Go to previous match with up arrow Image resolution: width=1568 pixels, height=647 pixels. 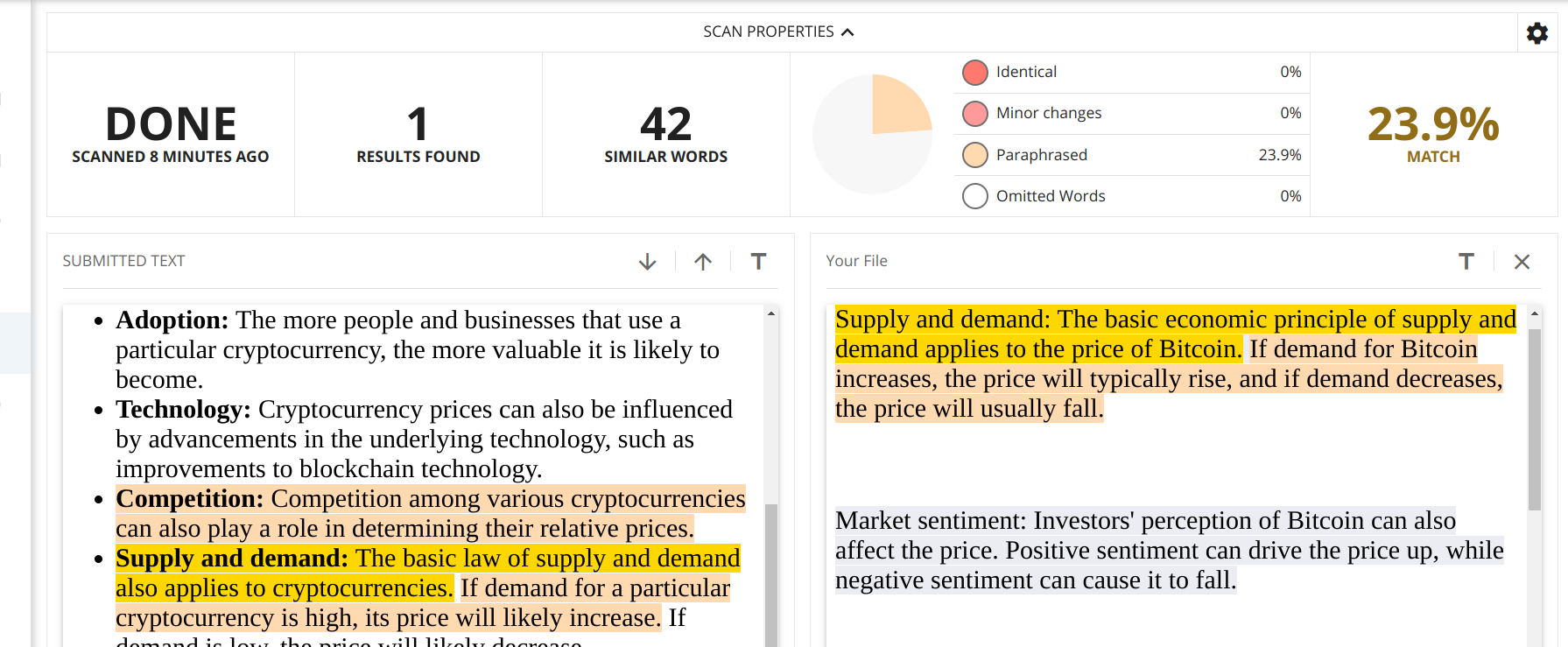pos(703,261)
